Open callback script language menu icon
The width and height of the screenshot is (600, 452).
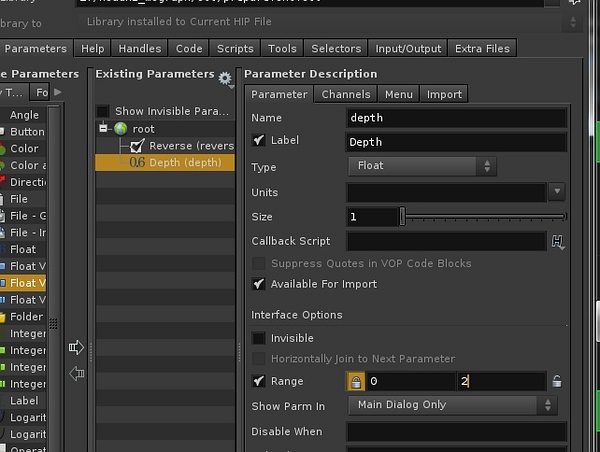[x=558, y=242]
